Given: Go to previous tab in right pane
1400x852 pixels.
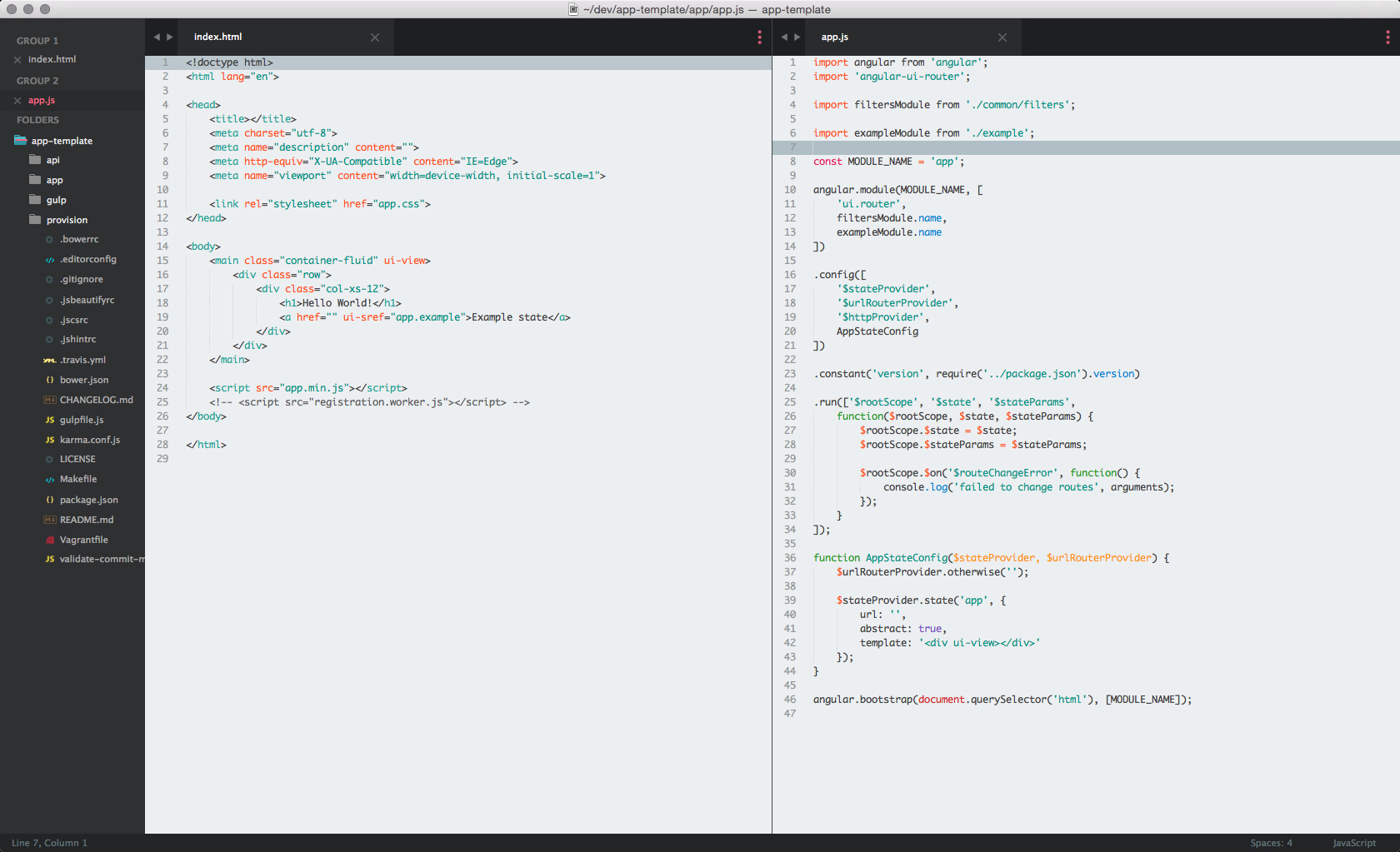Looking at the screenshot, I should (783, 37).
